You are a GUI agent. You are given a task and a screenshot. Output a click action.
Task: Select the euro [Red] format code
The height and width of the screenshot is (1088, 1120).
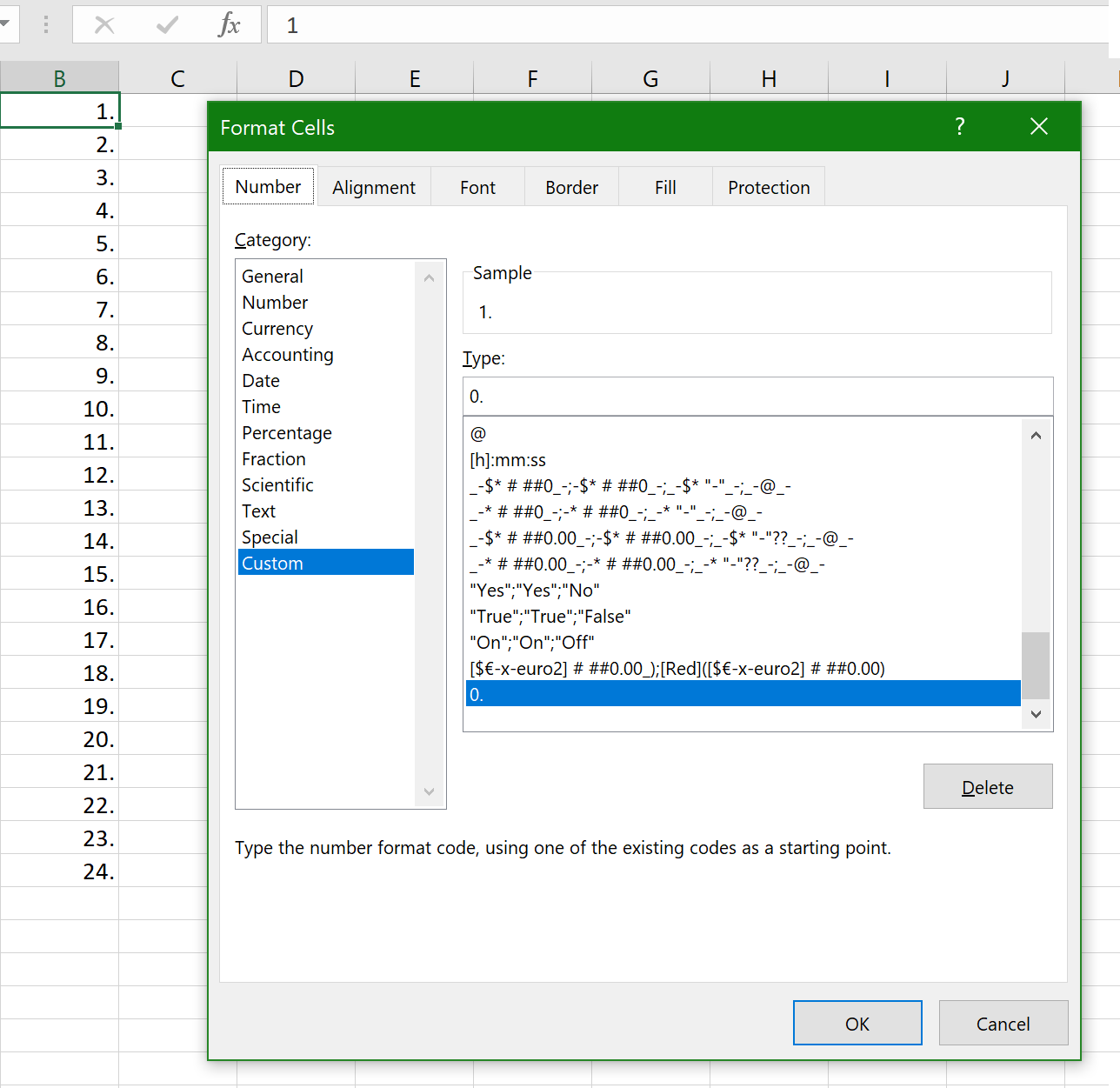coord(743,669)
